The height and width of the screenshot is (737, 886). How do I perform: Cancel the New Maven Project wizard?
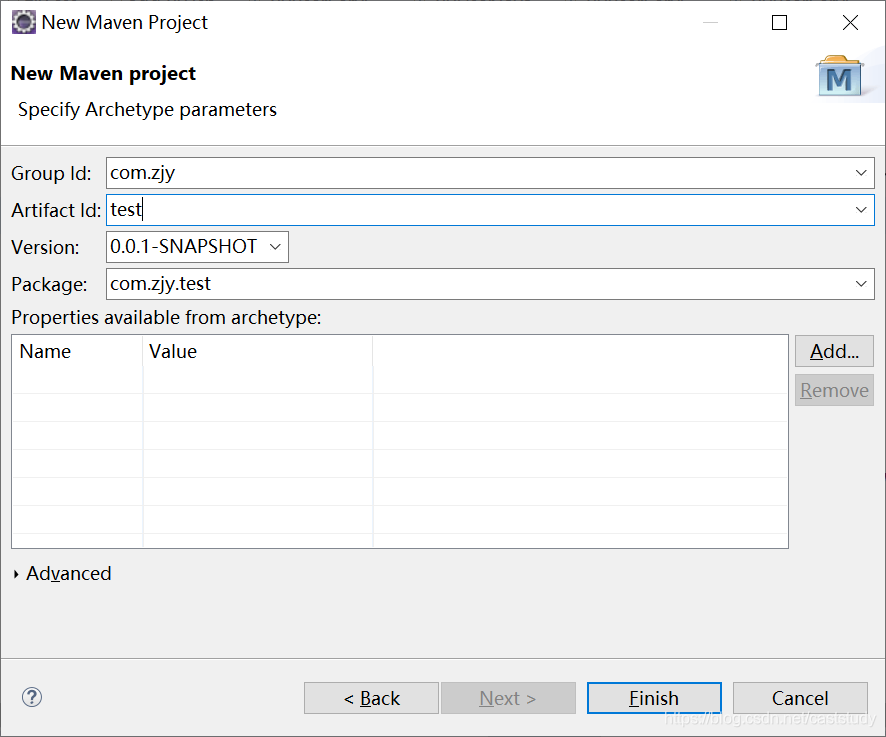pos(800,699)
